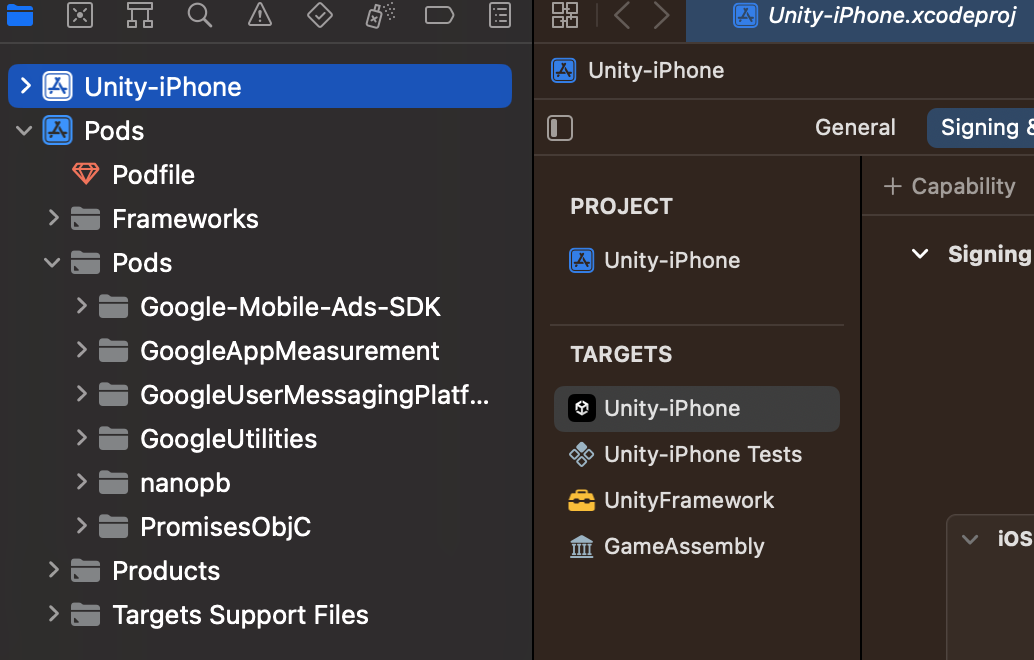Go back with the left arrow
The height and width of the screenshot is (660, 1034).
[622, 15]
